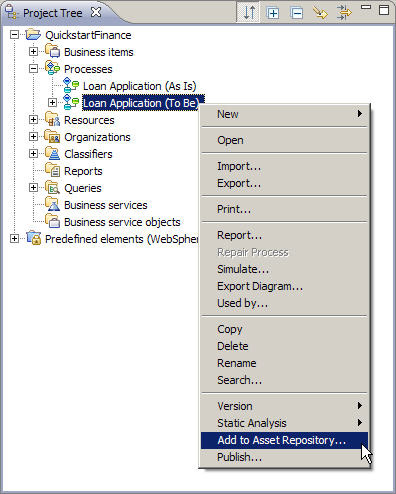
Task: Toggle the sort order toolbar button
Action: pyautogui.click(x=249, y=12)
